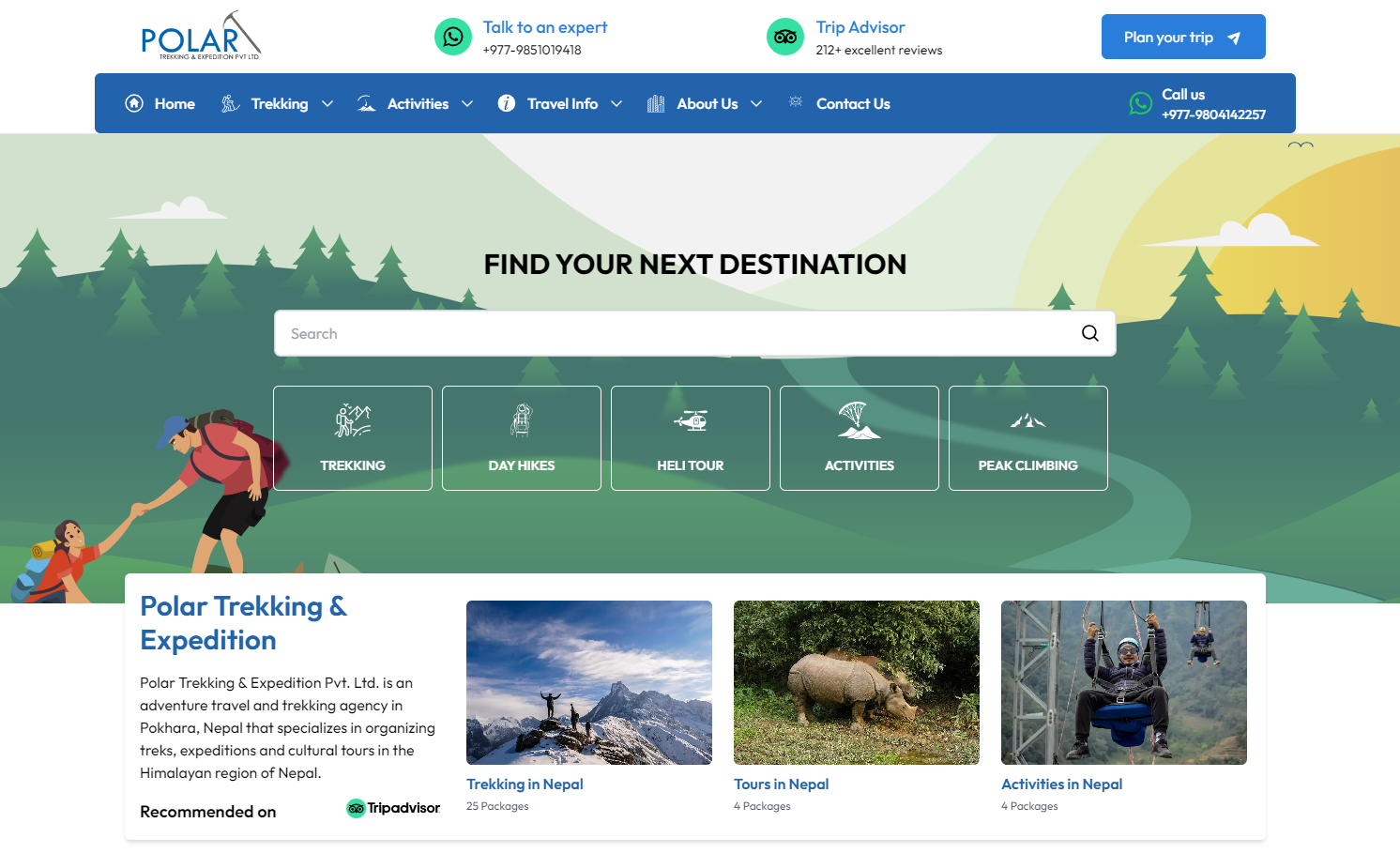Viewport: 1400px width, 853px height.
Task: Click the HELI TOUR helicopter icon
Action: [x=690, y=422]
